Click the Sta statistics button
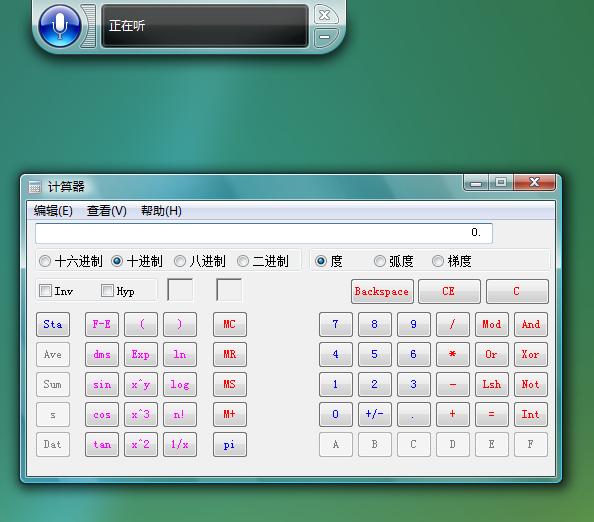This screenshot has height=522, width=594. [53, 324]
